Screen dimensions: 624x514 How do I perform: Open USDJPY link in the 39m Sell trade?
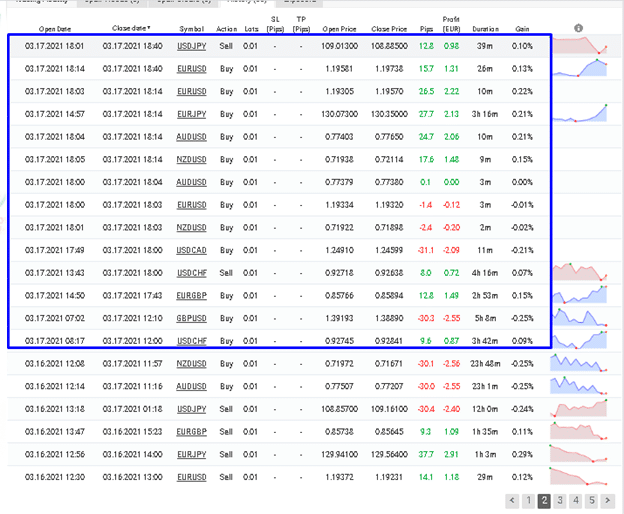tap(191, 46)
